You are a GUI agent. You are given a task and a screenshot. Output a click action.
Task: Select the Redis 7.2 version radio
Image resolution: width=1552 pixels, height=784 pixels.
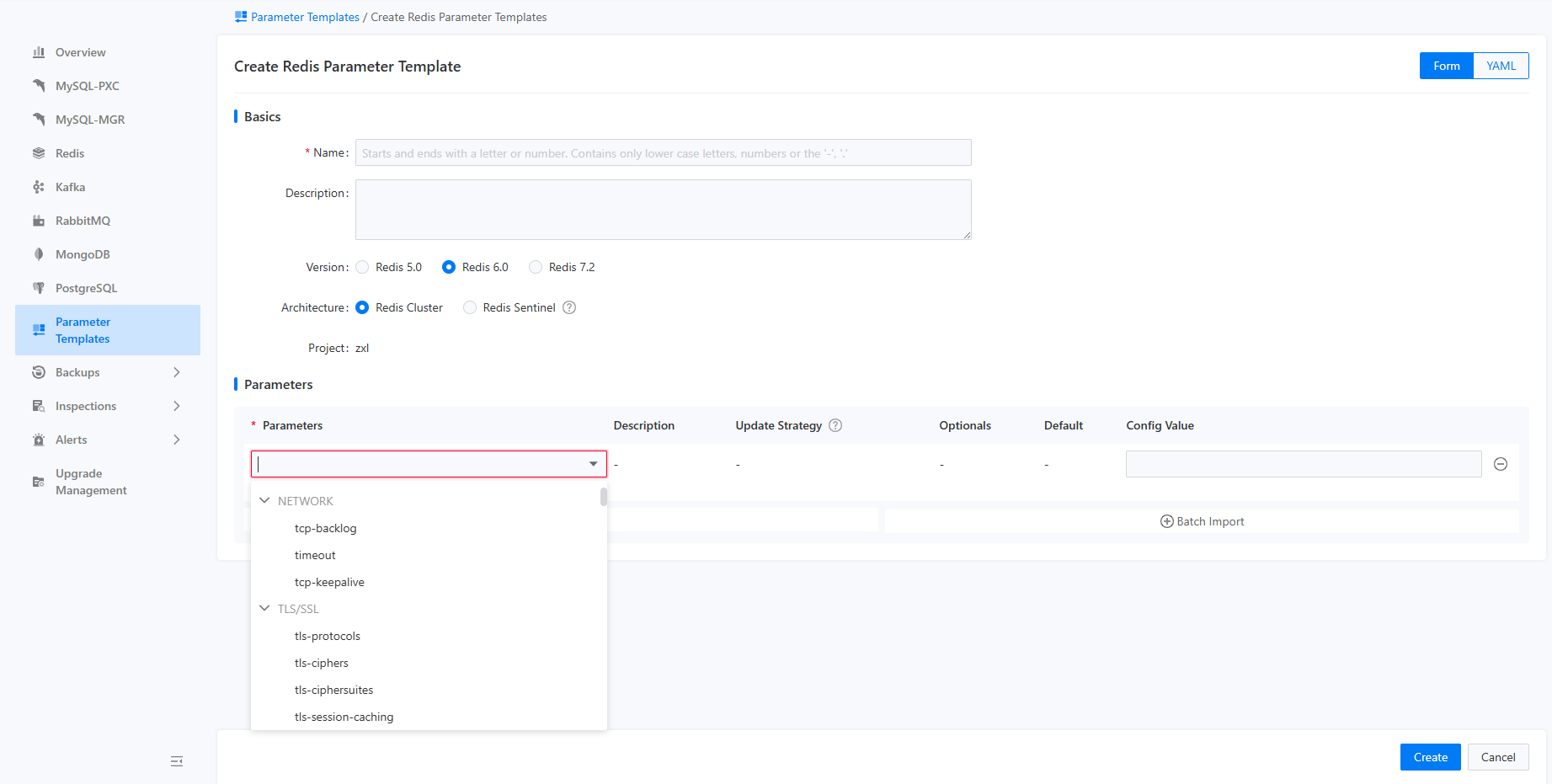click(536, 267)
